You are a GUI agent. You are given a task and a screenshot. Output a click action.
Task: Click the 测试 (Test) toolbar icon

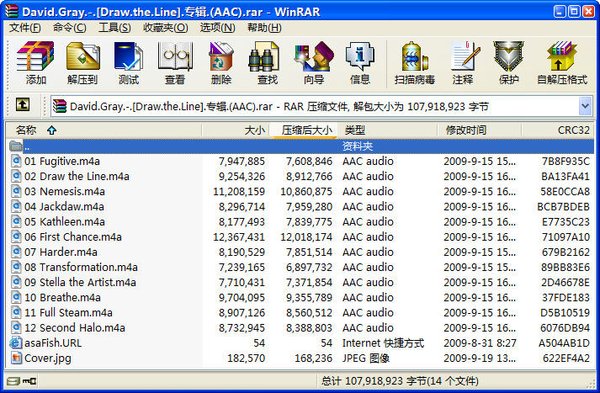[x=128, y=56]
